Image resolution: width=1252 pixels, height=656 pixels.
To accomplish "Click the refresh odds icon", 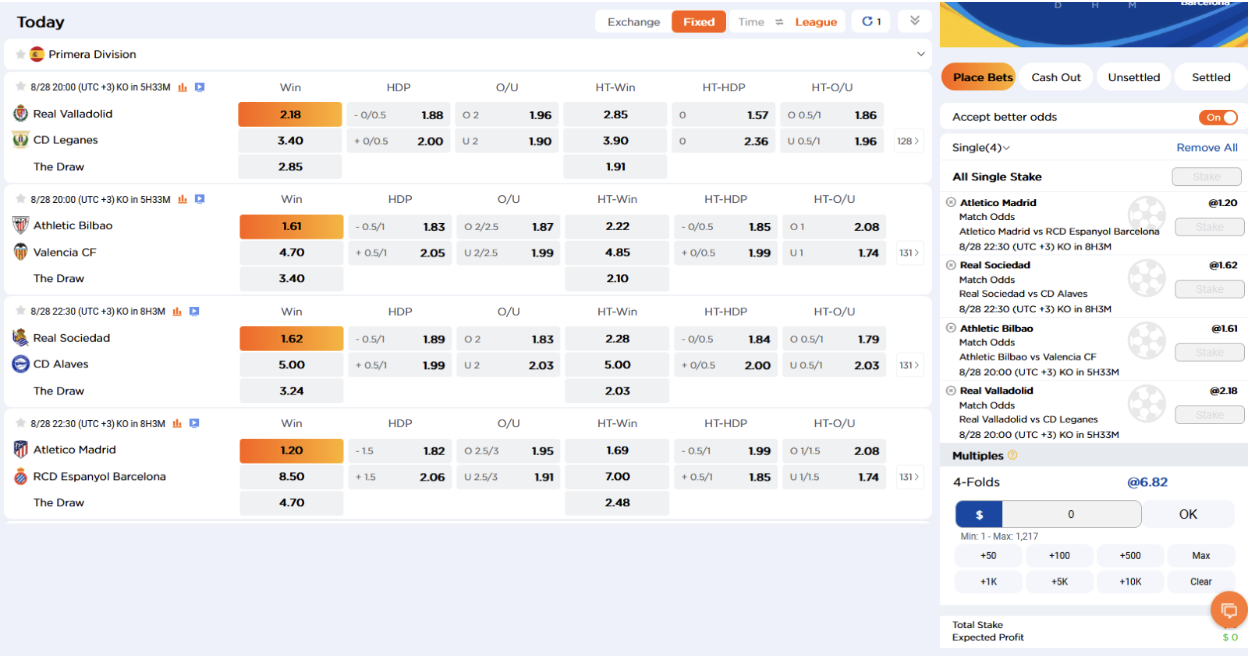I will pos(870,22).
